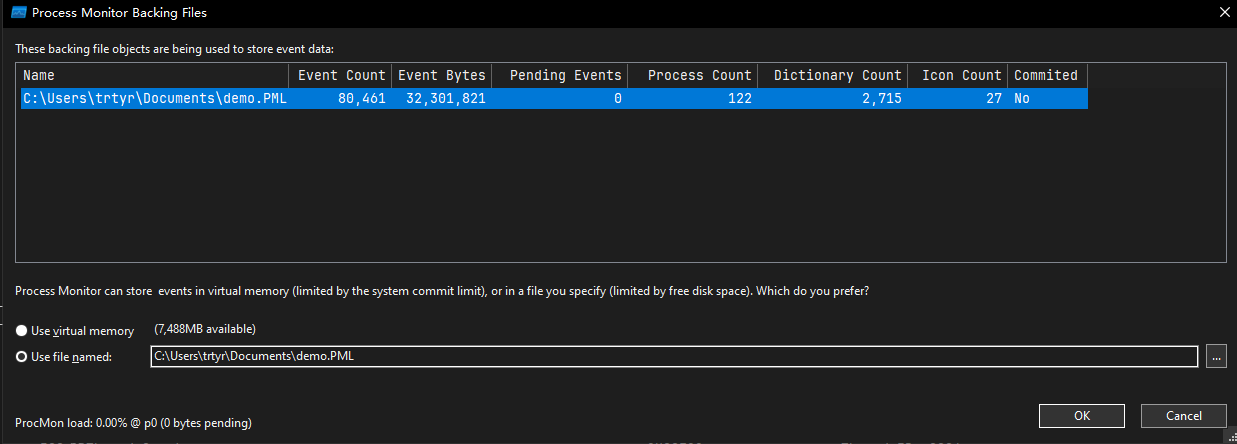The image size is (1237, 444).
Task: Sort by the Commited column header
Action: click(1046, 75)
